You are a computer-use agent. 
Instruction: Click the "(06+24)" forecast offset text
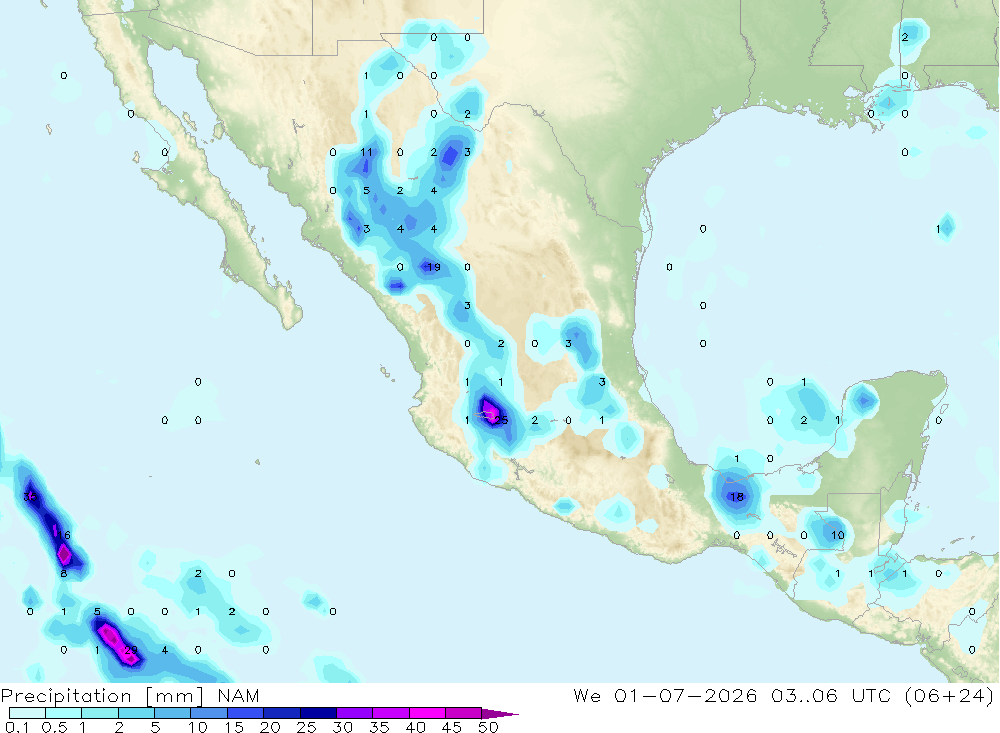coord(949,696)
